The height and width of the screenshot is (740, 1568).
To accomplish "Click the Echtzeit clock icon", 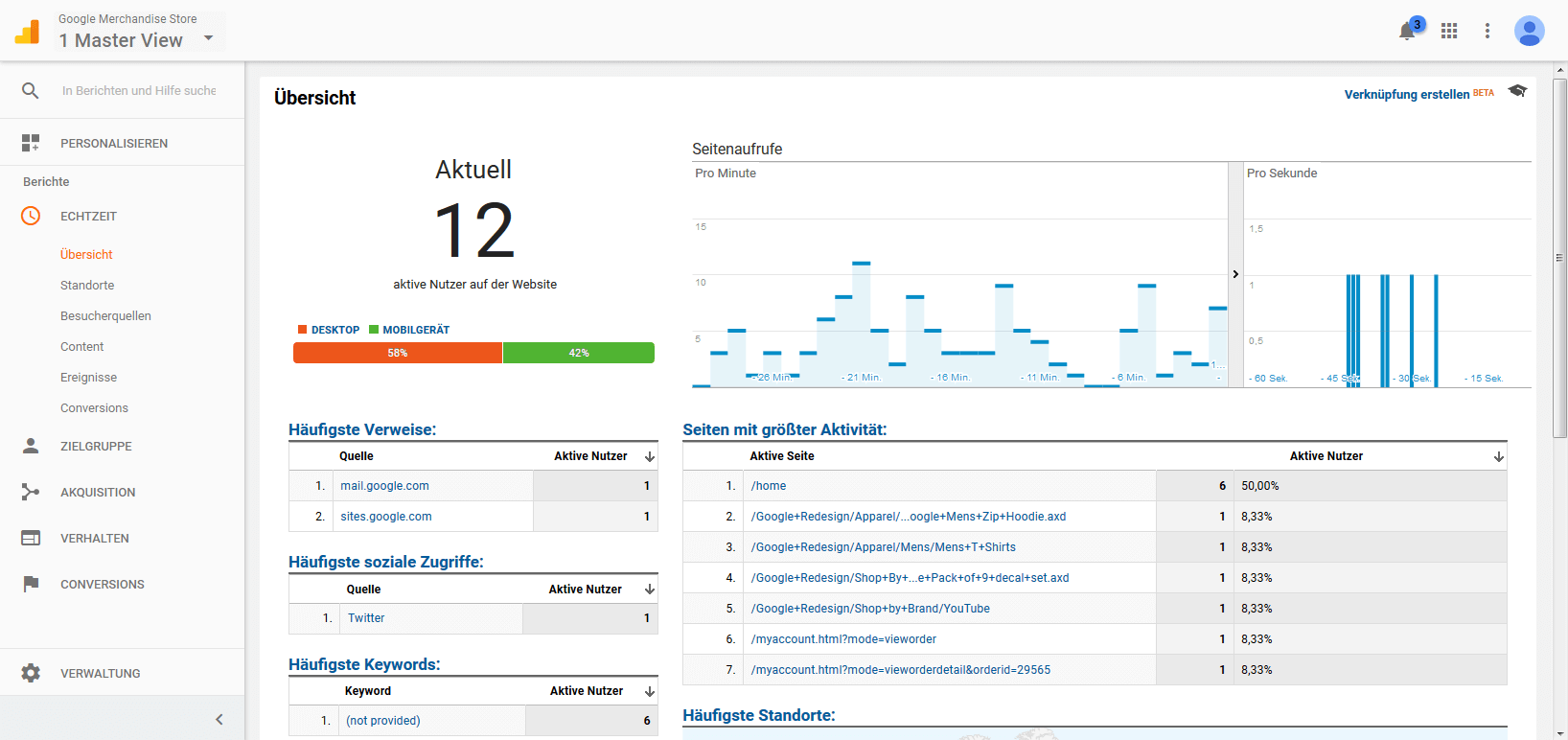I will (31, 216).
